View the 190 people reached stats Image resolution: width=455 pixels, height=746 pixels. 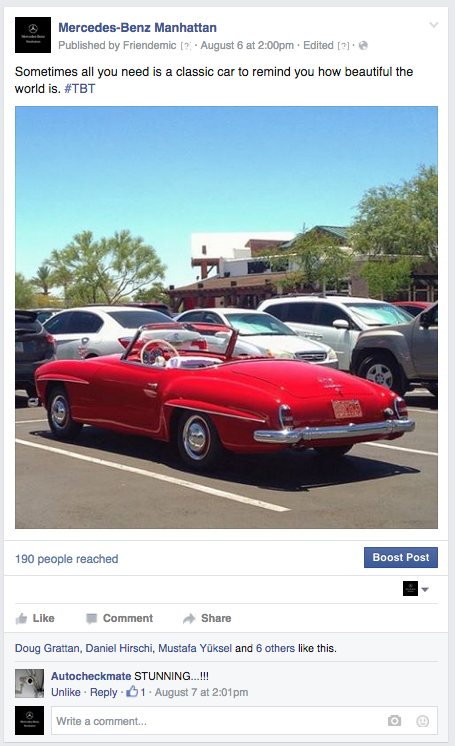(x=67, y=559)
